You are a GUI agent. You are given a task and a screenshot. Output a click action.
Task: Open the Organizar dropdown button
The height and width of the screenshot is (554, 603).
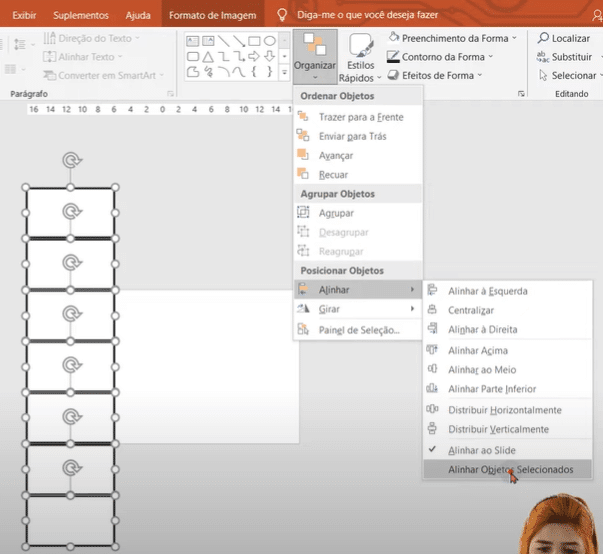315,57
